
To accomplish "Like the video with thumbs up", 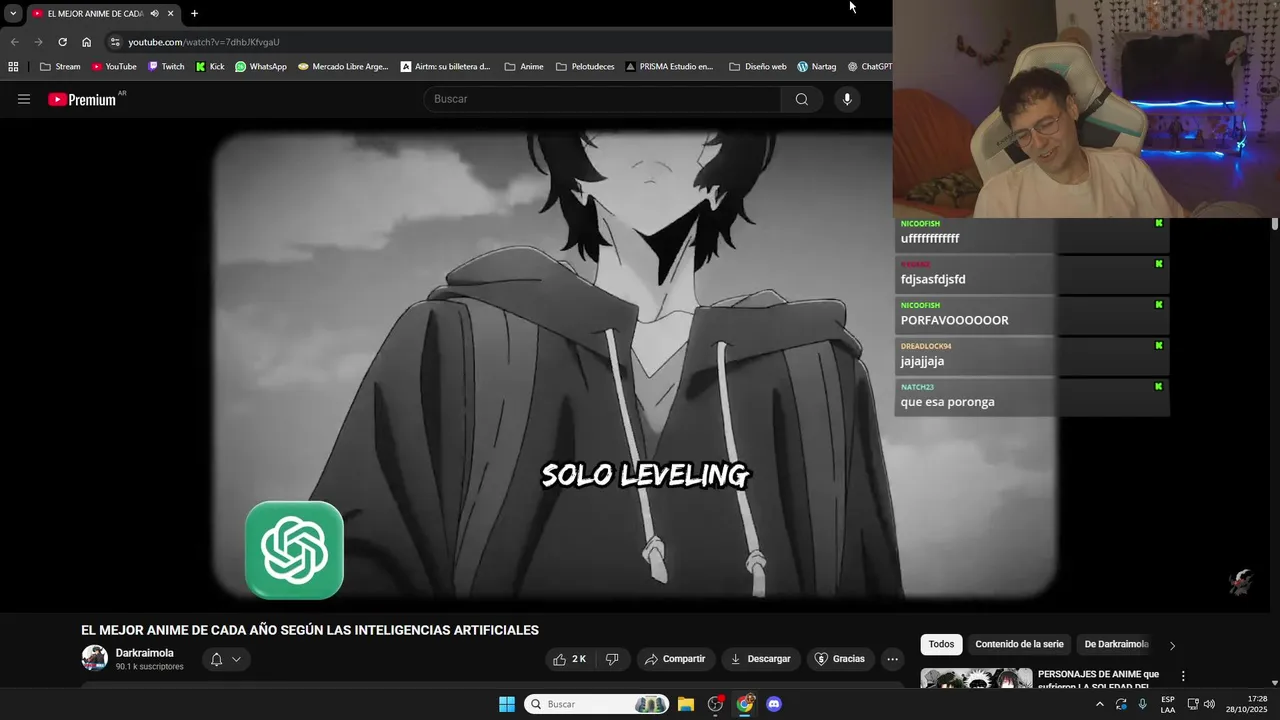I will point(570,659).
